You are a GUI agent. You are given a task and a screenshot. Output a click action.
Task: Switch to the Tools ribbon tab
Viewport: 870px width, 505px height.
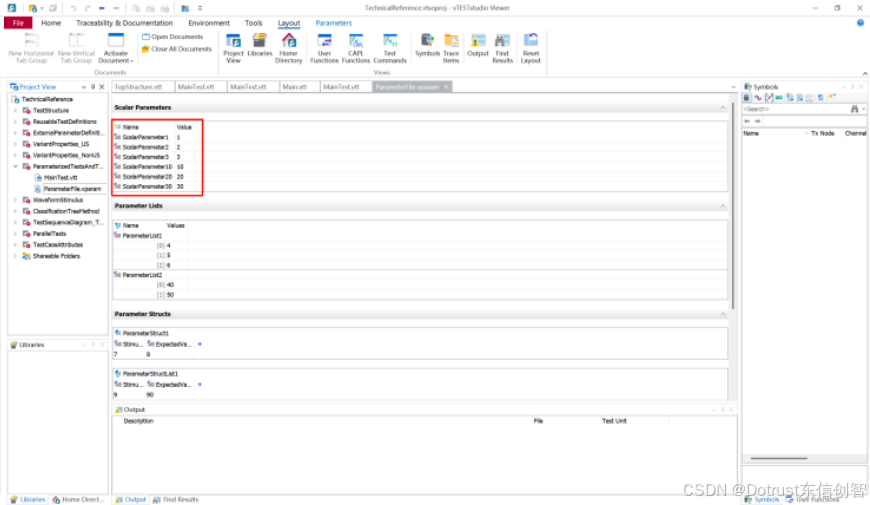[x=254, y=23]
